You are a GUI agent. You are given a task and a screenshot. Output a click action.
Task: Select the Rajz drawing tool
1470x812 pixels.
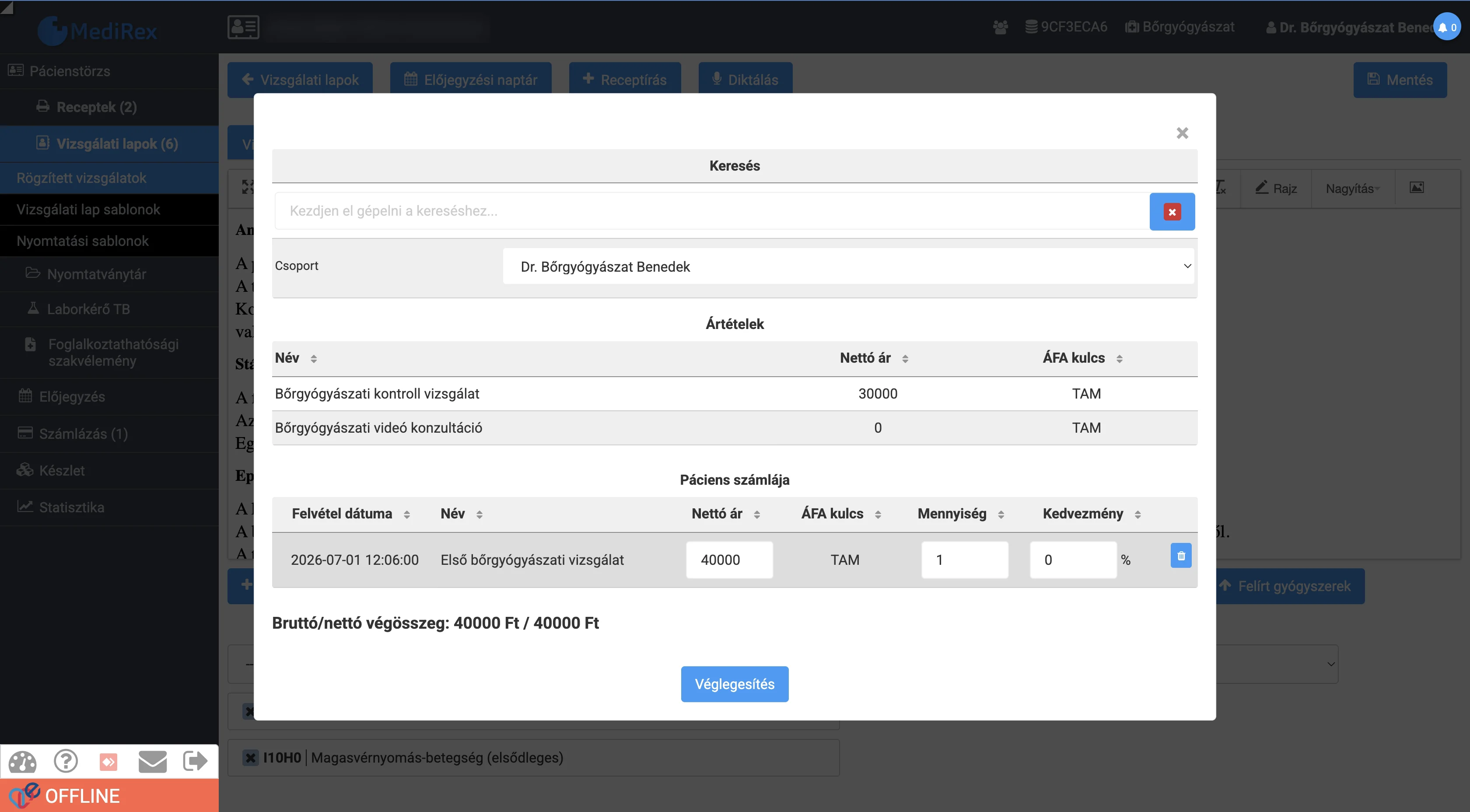coord(1276,188)
